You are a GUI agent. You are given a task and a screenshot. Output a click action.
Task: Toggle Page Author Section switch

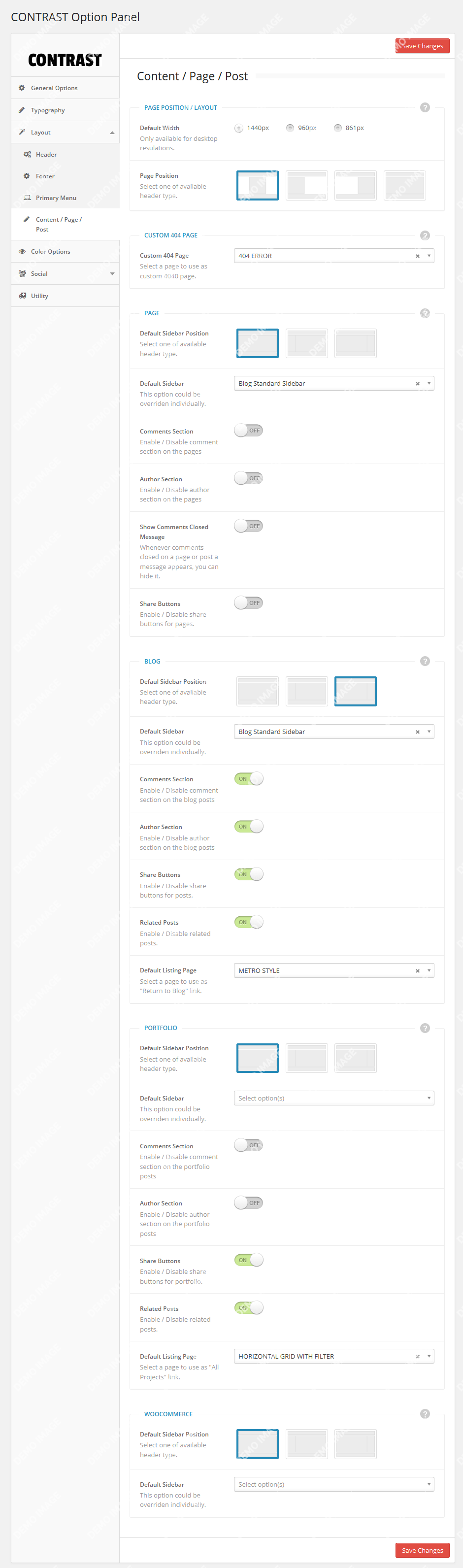[249, 478]
